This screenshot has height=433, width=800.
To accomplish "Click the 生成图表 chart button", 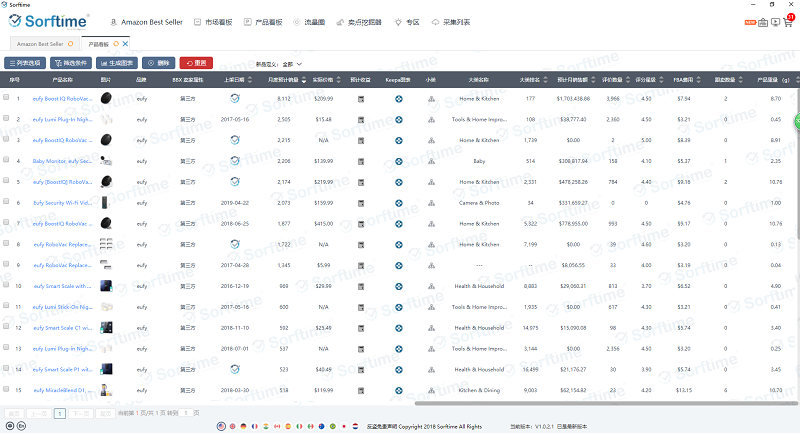I will pyautogui.click(x=117, y=63).
